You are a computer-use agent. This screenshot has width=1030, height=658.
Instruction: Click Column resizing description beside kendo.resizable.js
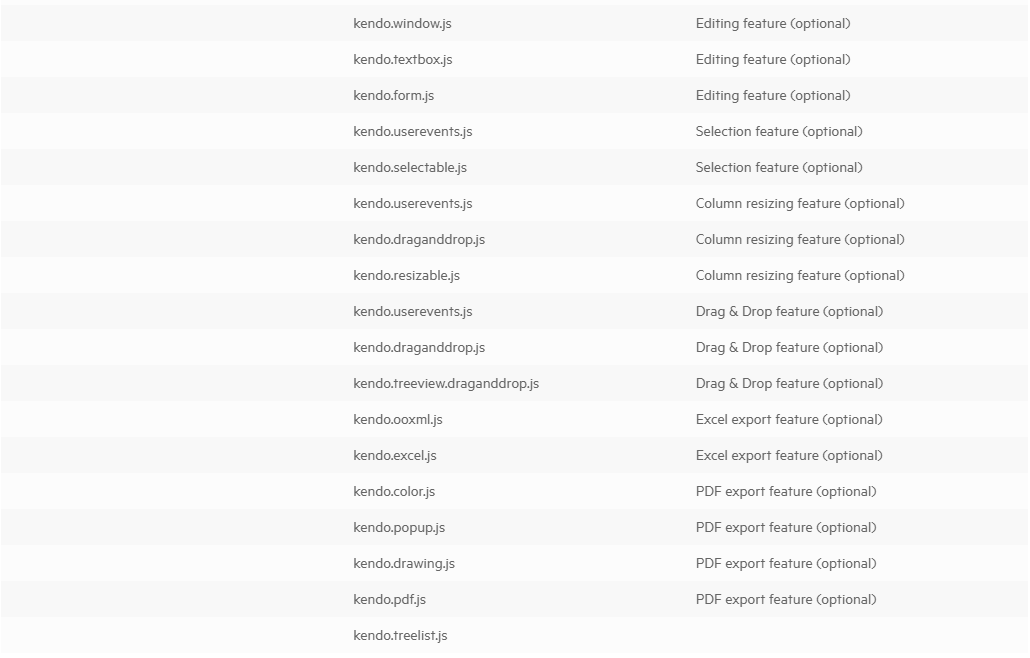pos(800,276)
